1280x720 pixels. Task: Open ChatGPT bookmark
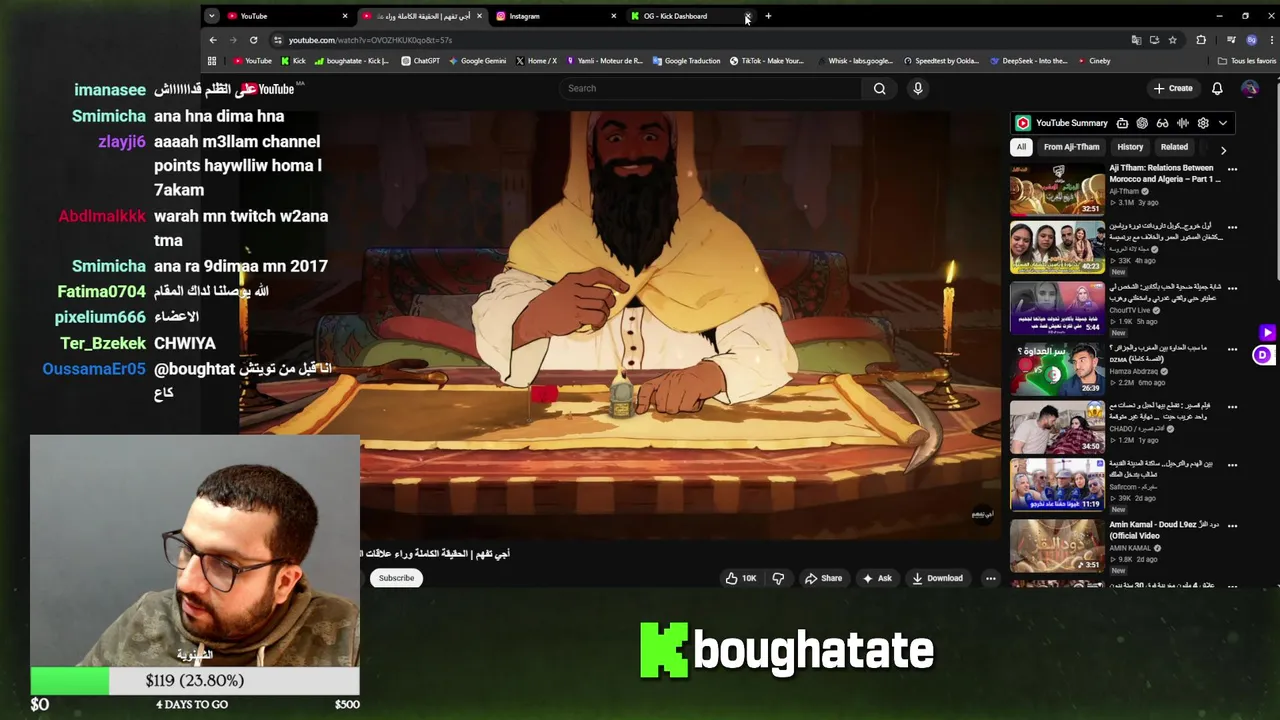coord(420,61)
